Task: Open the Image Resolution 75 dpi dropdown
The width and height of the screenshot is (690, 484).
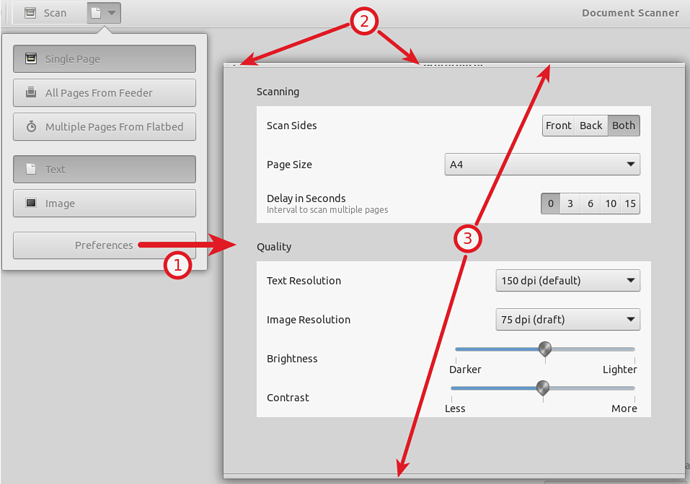Action: pyautogui.click(x=568, y=319)
